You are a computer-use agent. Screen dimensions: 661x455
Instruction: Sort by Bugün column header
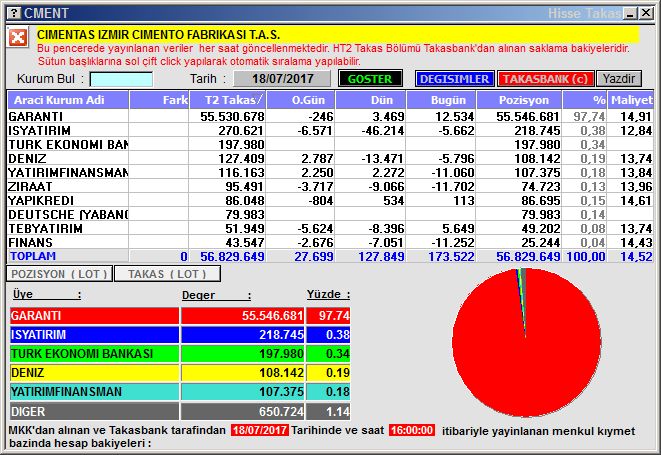(441, 100)
